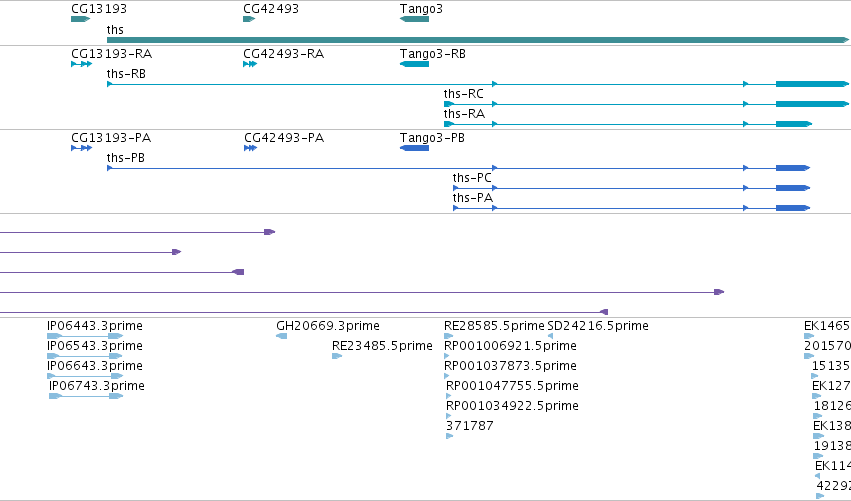
Task: Click the shortest purple feature line
Action: (x=90, y=252)
